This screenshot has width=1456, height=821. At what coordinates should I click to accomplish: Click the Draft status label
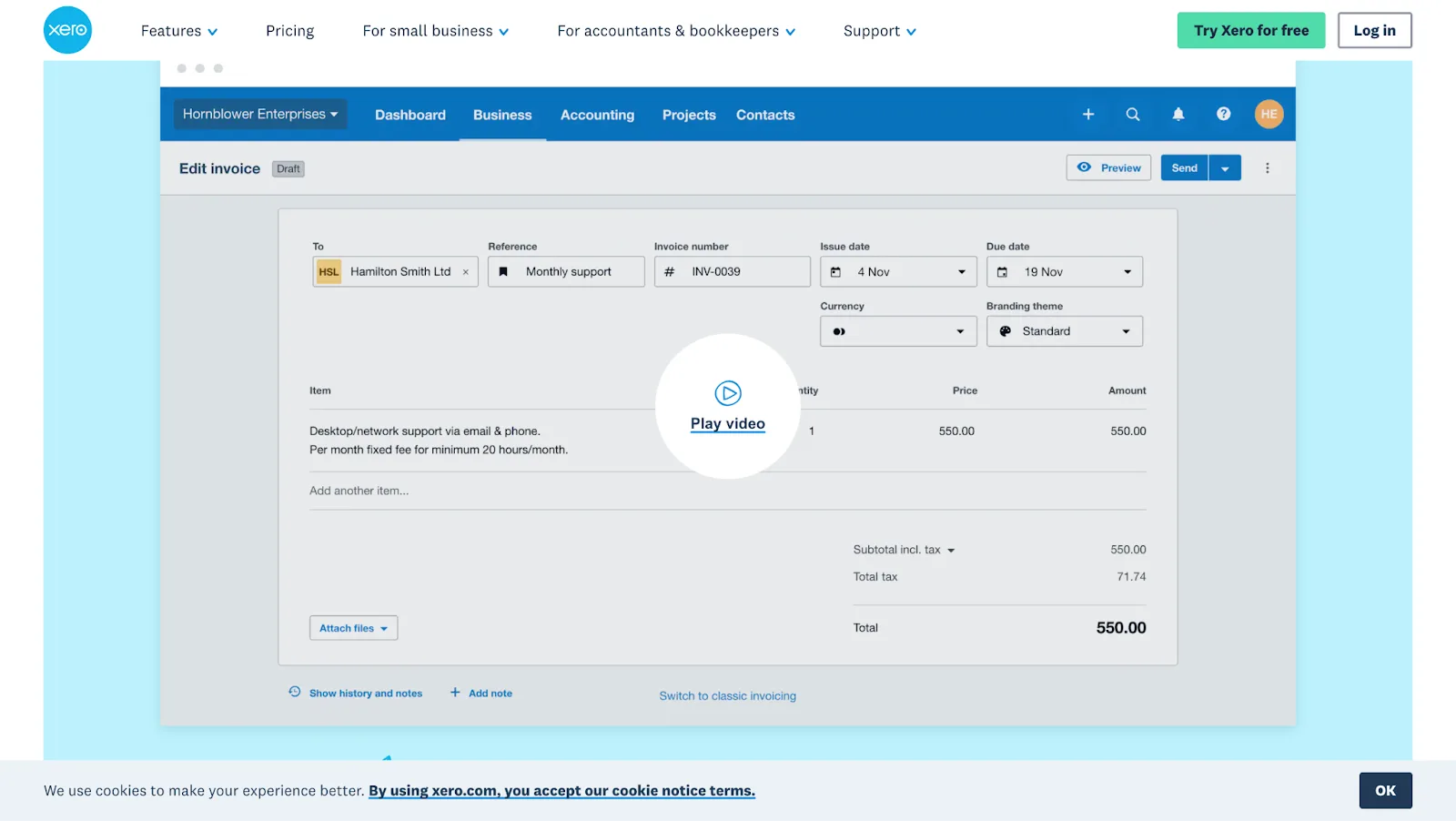point(288,169)
